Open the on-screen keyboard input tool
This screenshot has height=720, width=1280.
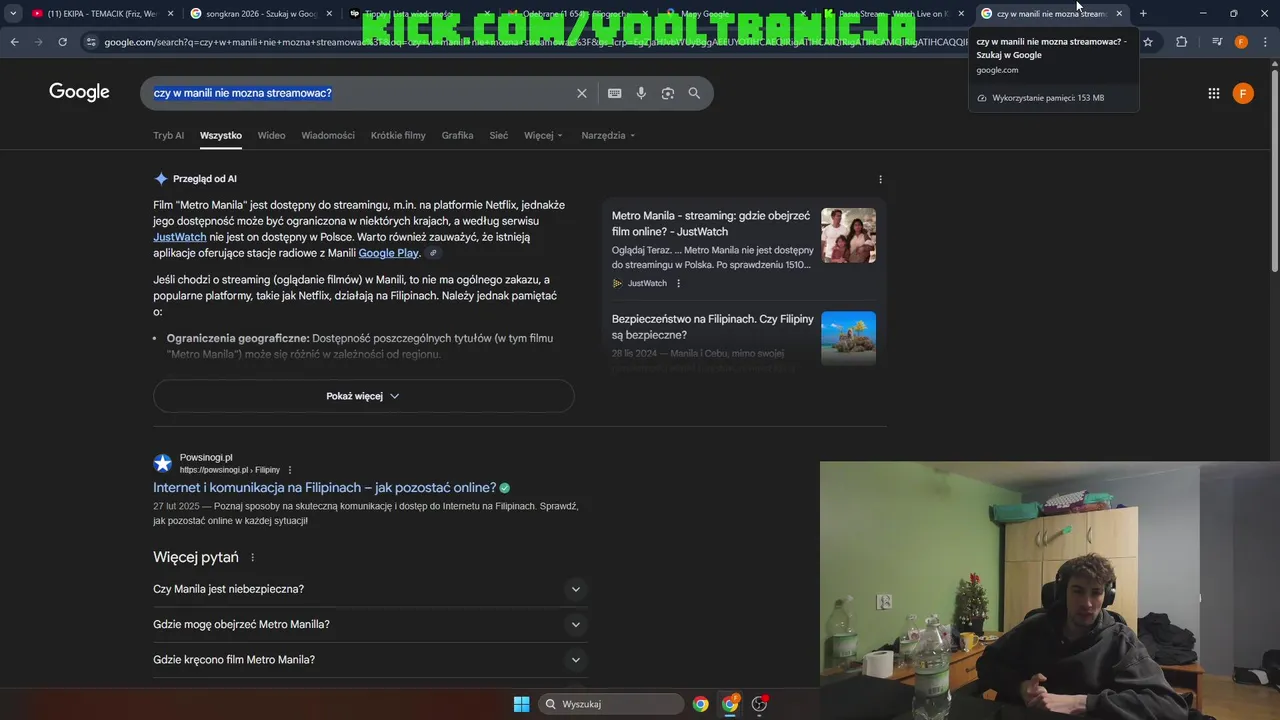coord(614,93)
